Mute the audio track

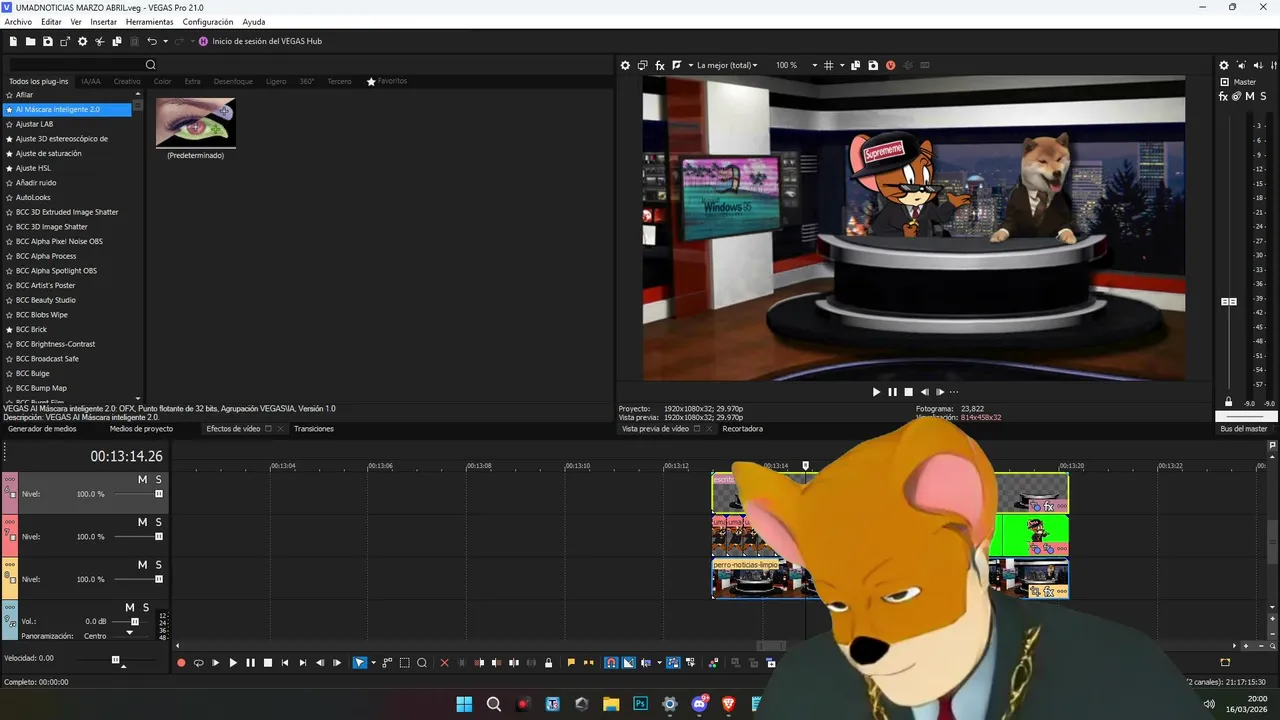(x=130, y=607)
